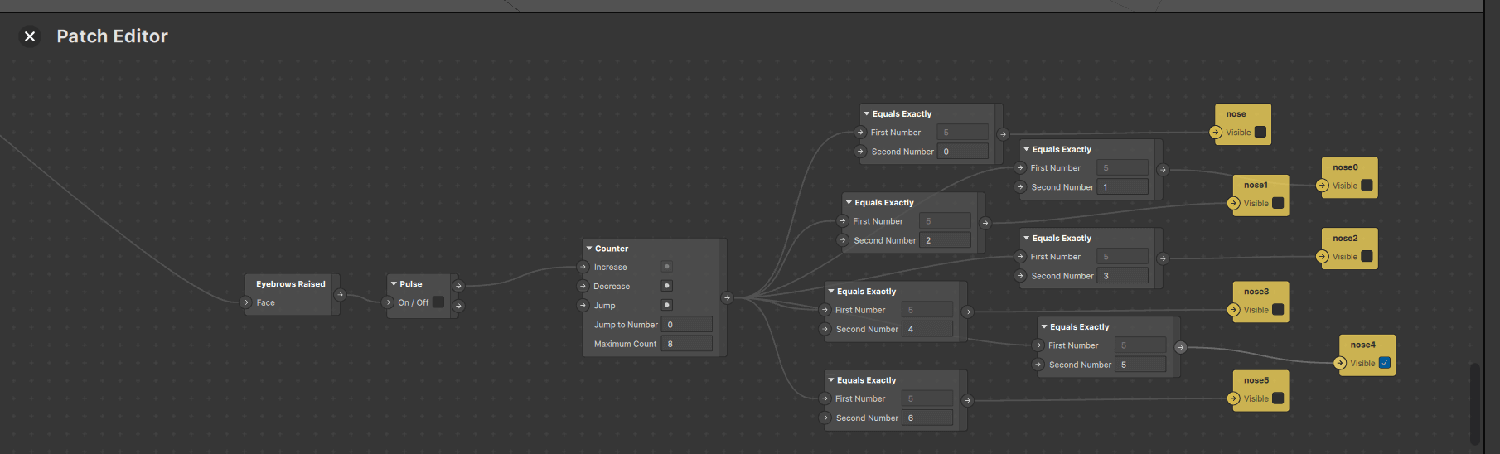Viewport: 1500px width, 454px height.
Task: Click the Jump pulse button in Counter
Action: [667, 305]
